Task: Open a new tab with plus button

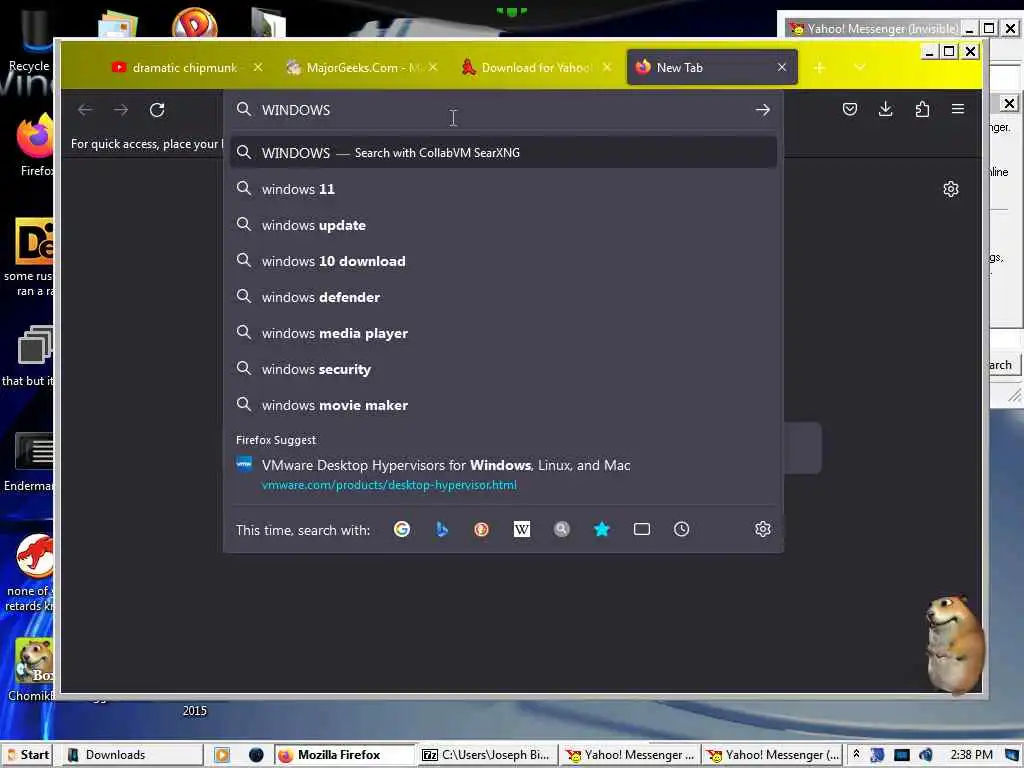Action: coord(819,67)
